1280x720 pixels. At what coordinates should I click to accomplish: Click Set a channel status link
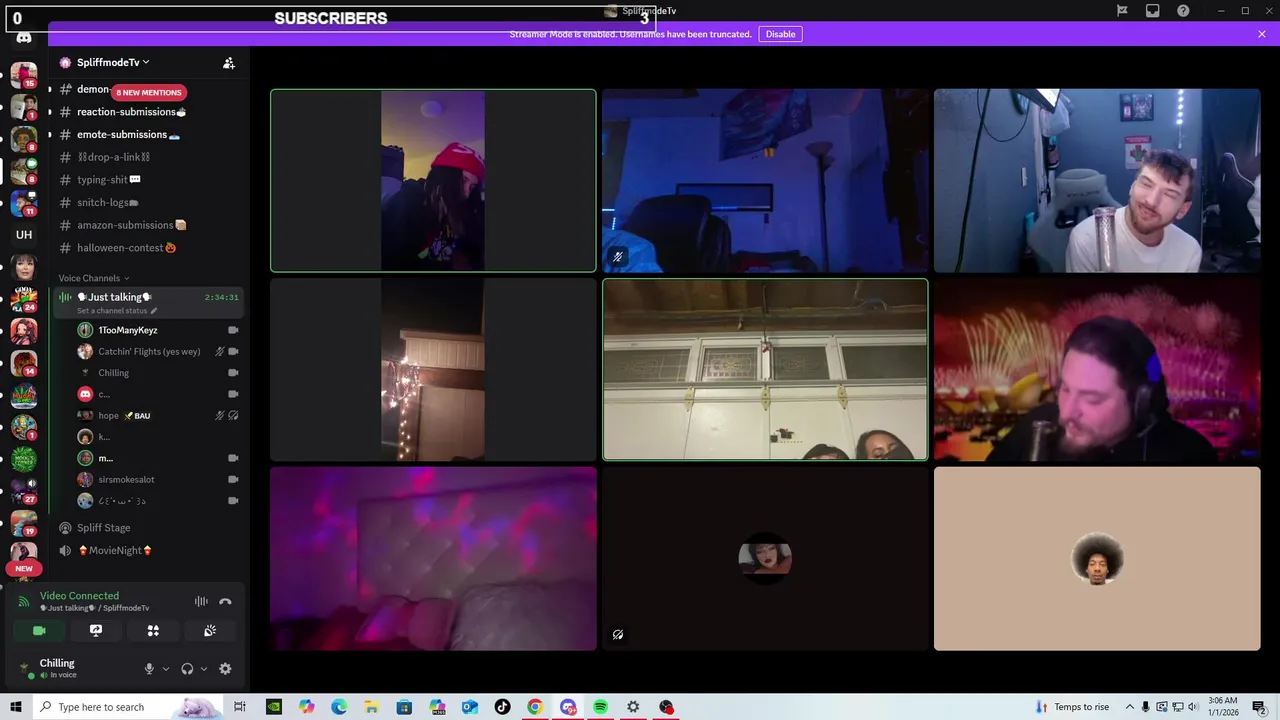pos(117,311)
